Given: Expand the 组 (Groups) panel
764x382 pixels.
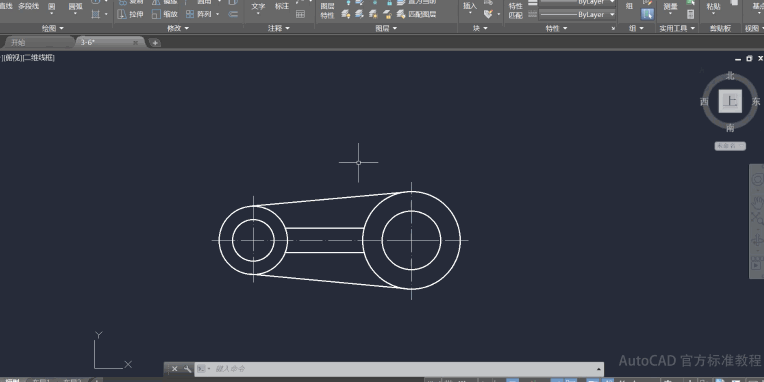Looking at the screenshot, I should click(x=636, y=28).
